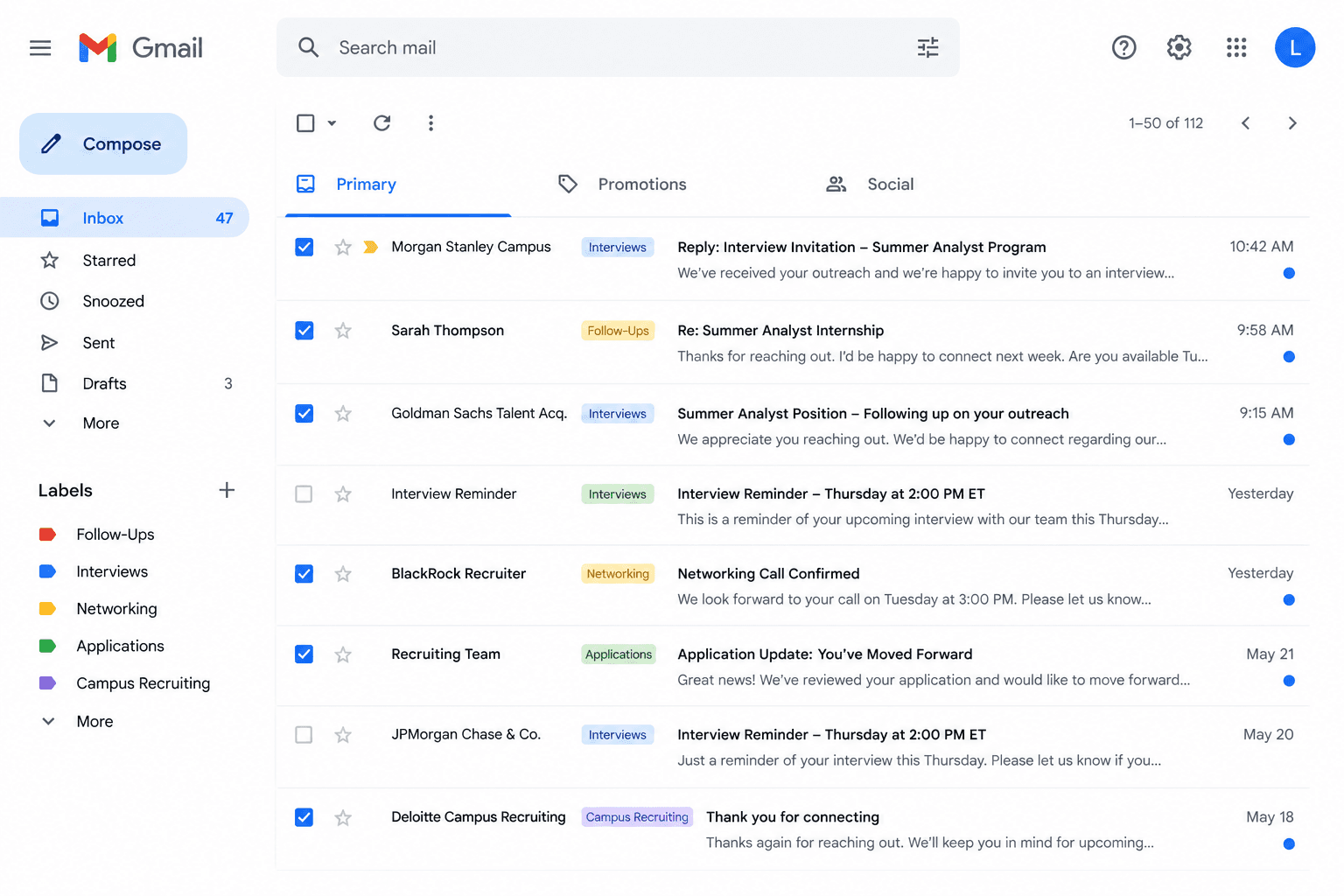The image size is (1344, 896).
Task: Click the Applications tag on Recruiting Team email
Action: click(619, 654)
